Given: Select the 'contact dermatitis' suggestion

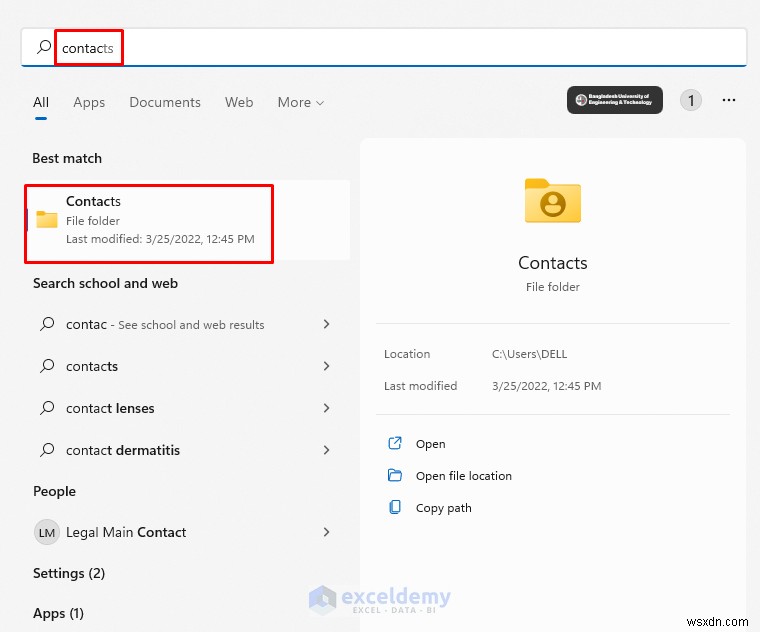Looking at the screenshot, I should 123,450.
